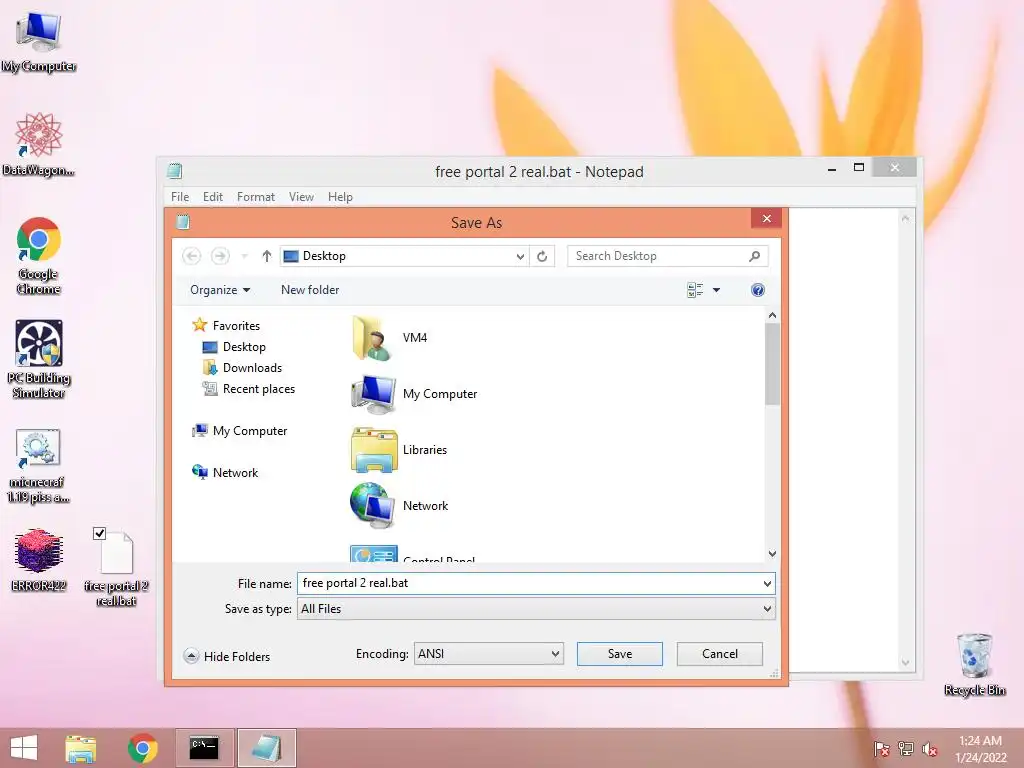Open File Explorer from the taskbar
1024x768 pixels.
coord(80,748)
